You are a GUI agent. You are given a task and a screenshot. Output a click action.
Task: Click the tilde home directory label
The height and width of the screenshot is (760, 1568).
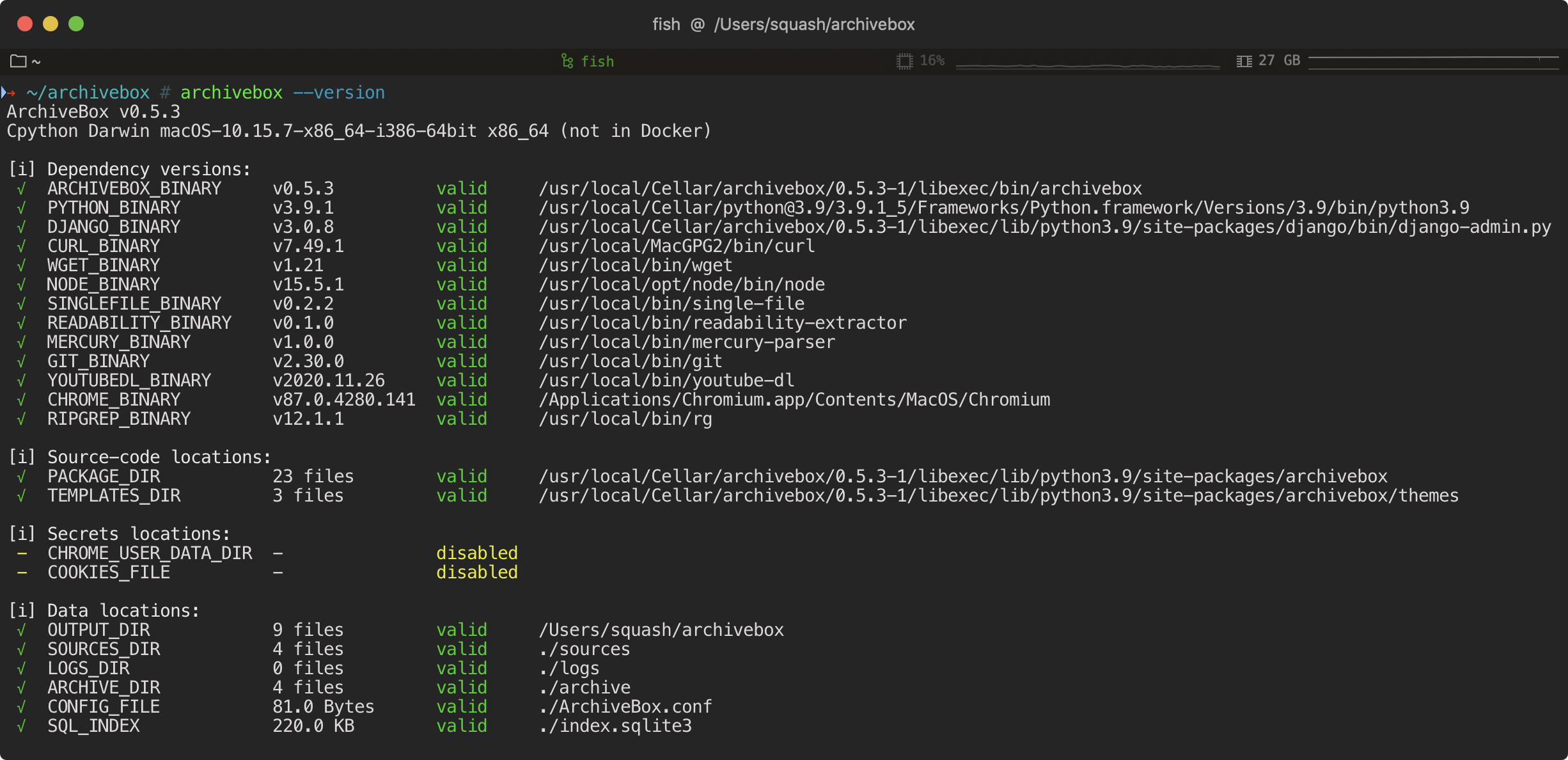[x=36, y=62]
